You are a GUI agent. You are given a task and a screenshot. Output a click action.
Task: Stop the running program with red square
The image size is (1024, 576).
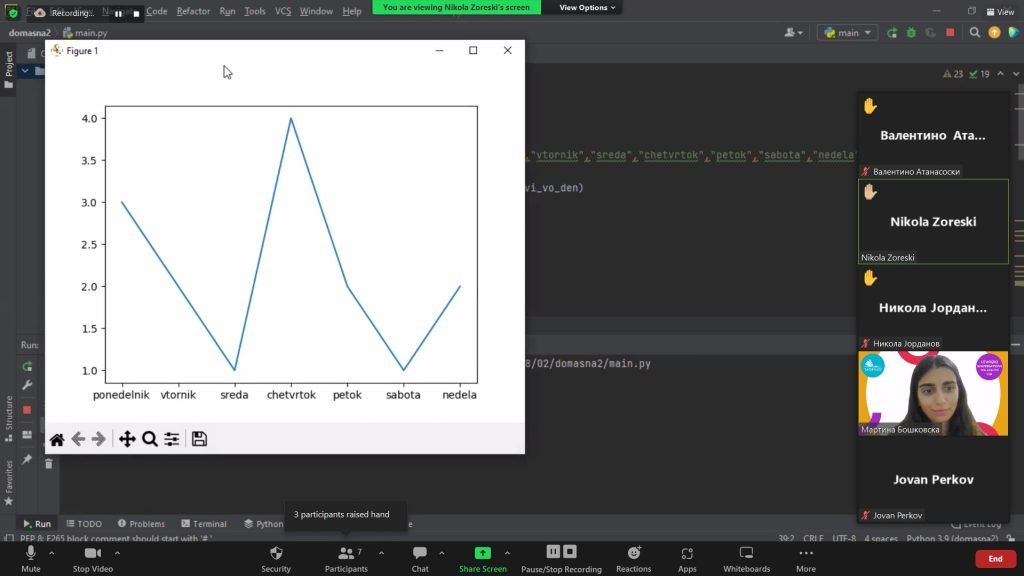[x=950, y=32]
